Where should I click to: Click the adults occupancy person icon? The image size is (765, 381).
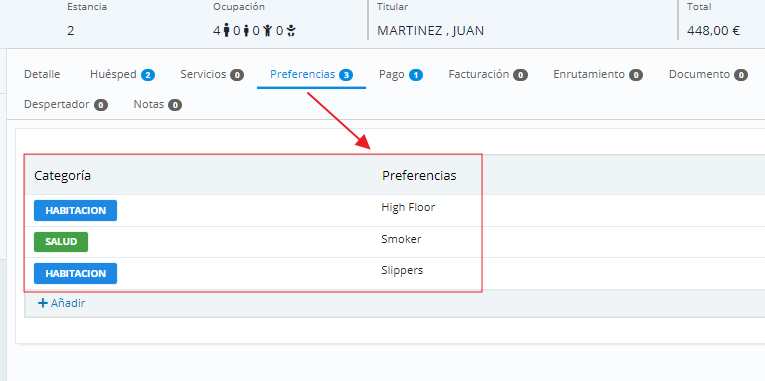click(226, 31)
